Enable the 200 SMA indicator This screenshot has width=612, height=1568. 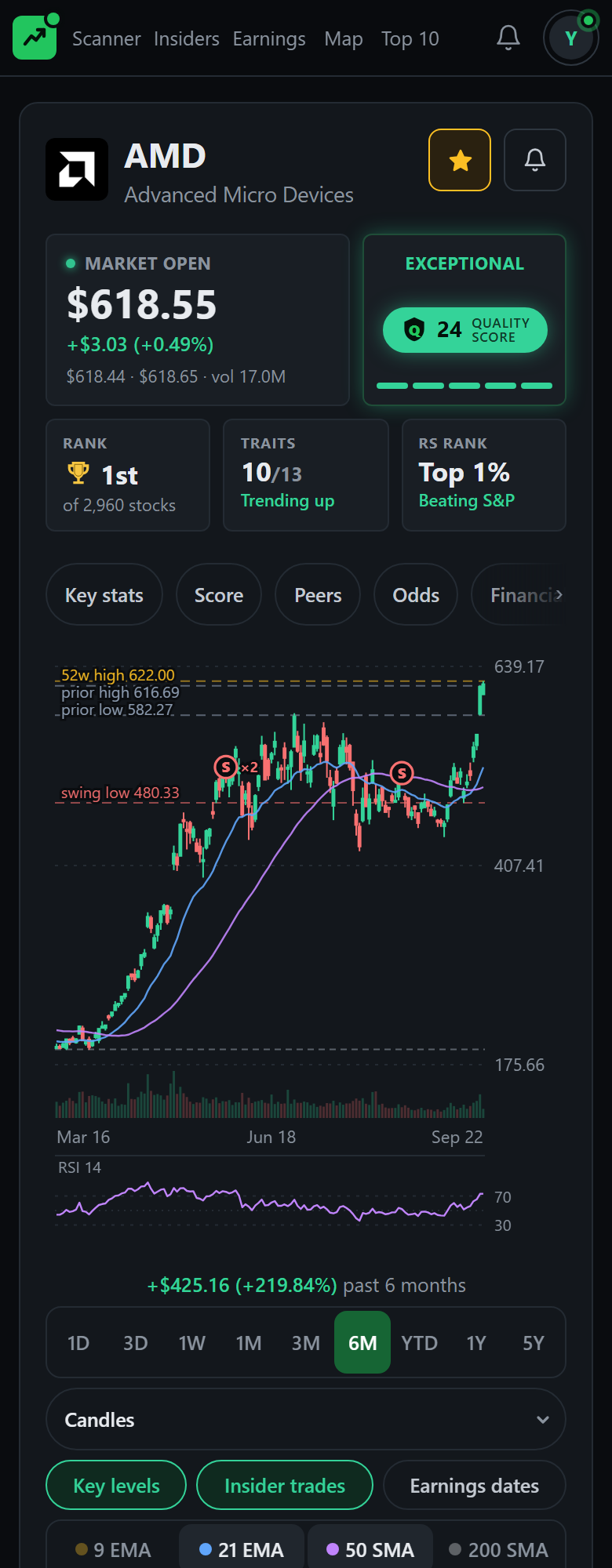(498, 1550)
